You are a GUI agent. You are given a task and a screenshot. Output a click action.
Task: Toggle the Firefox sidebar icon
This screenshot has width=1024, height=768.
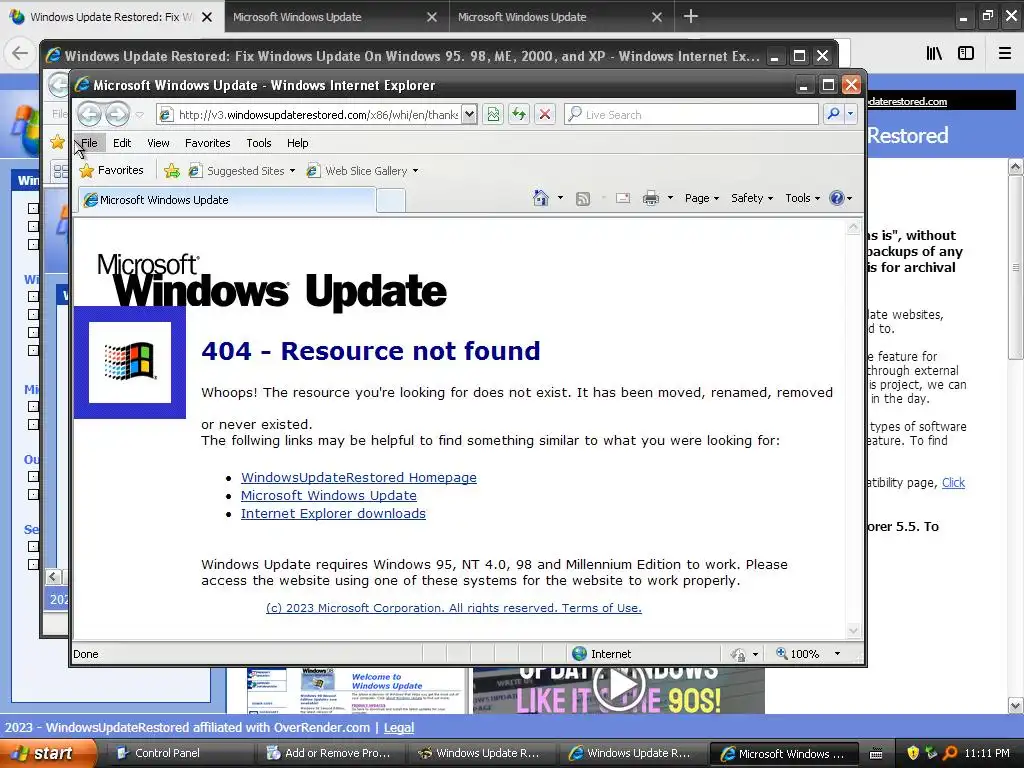coord(966,54)
